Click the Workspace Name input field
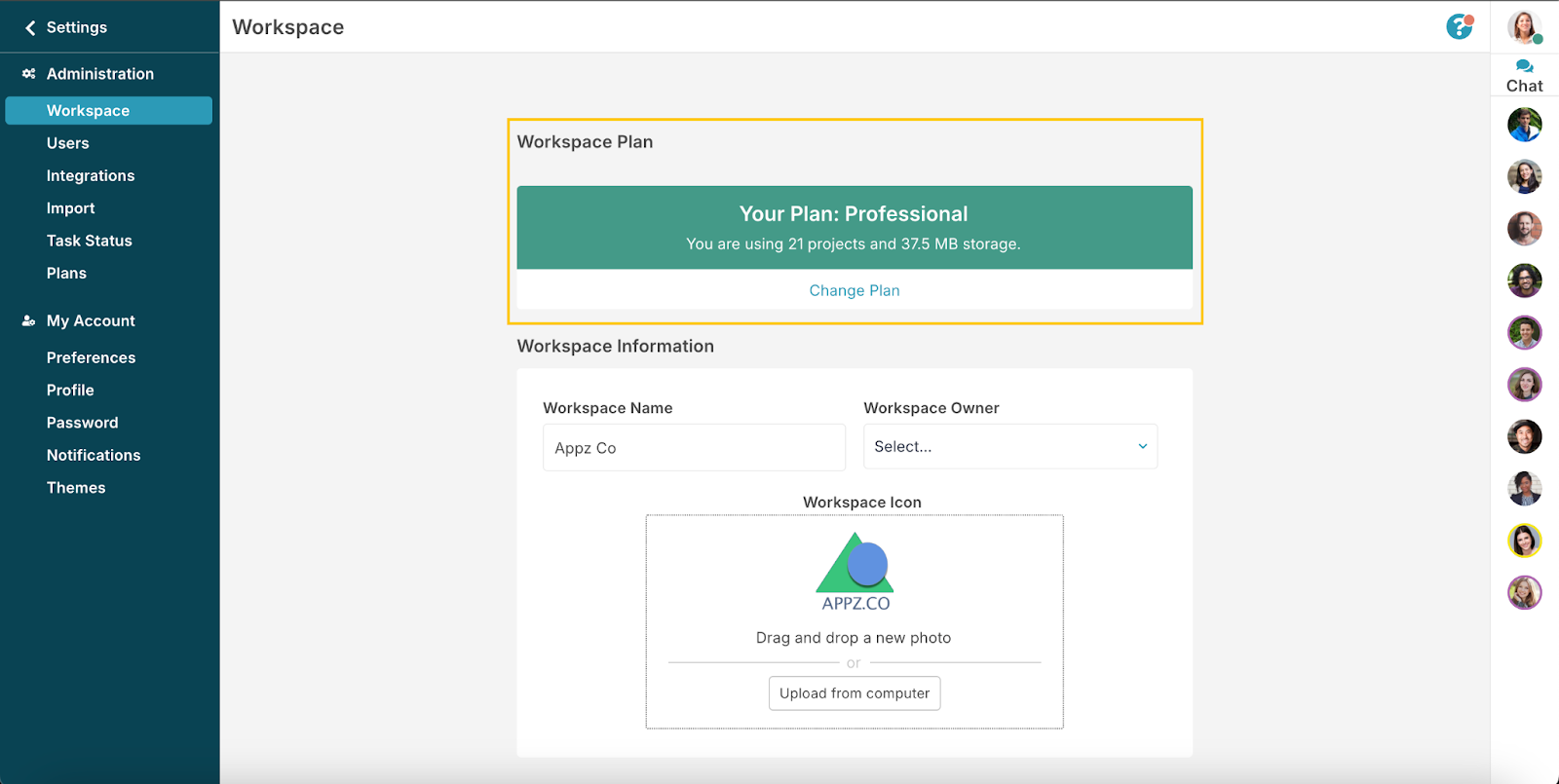Viewport: 1559px width, 784px height. pos(694,448)
